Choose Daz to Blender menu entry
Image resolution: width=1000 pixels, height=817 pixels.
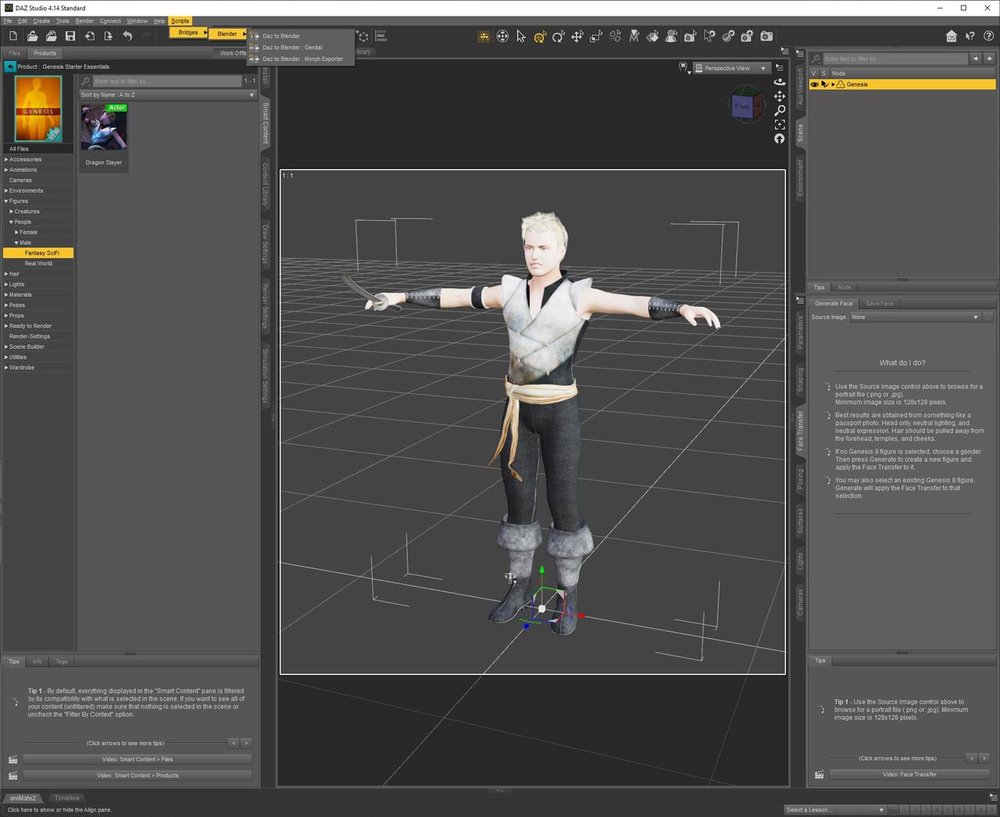point(281,36)
